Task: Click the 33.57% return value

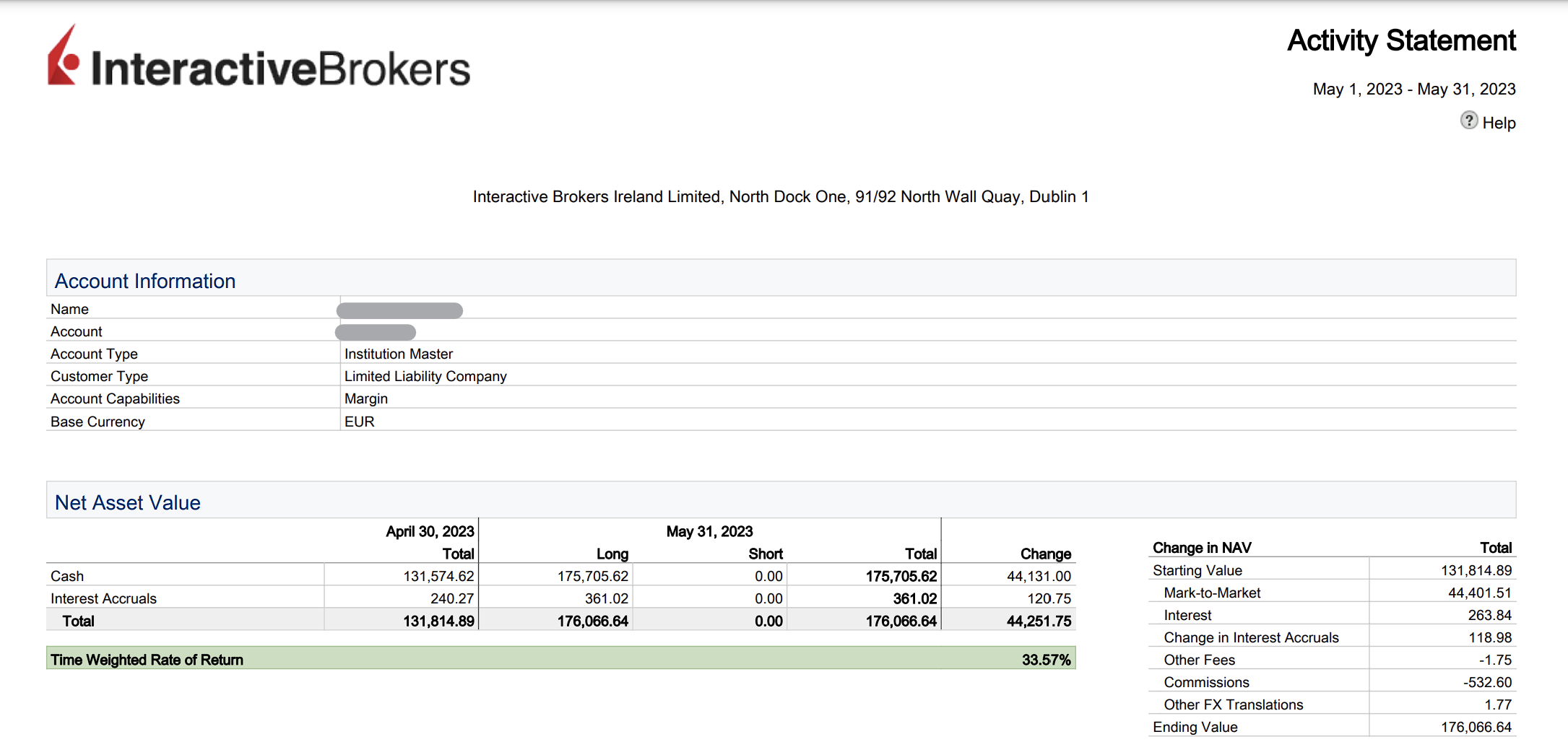Action: (1045, 660)
